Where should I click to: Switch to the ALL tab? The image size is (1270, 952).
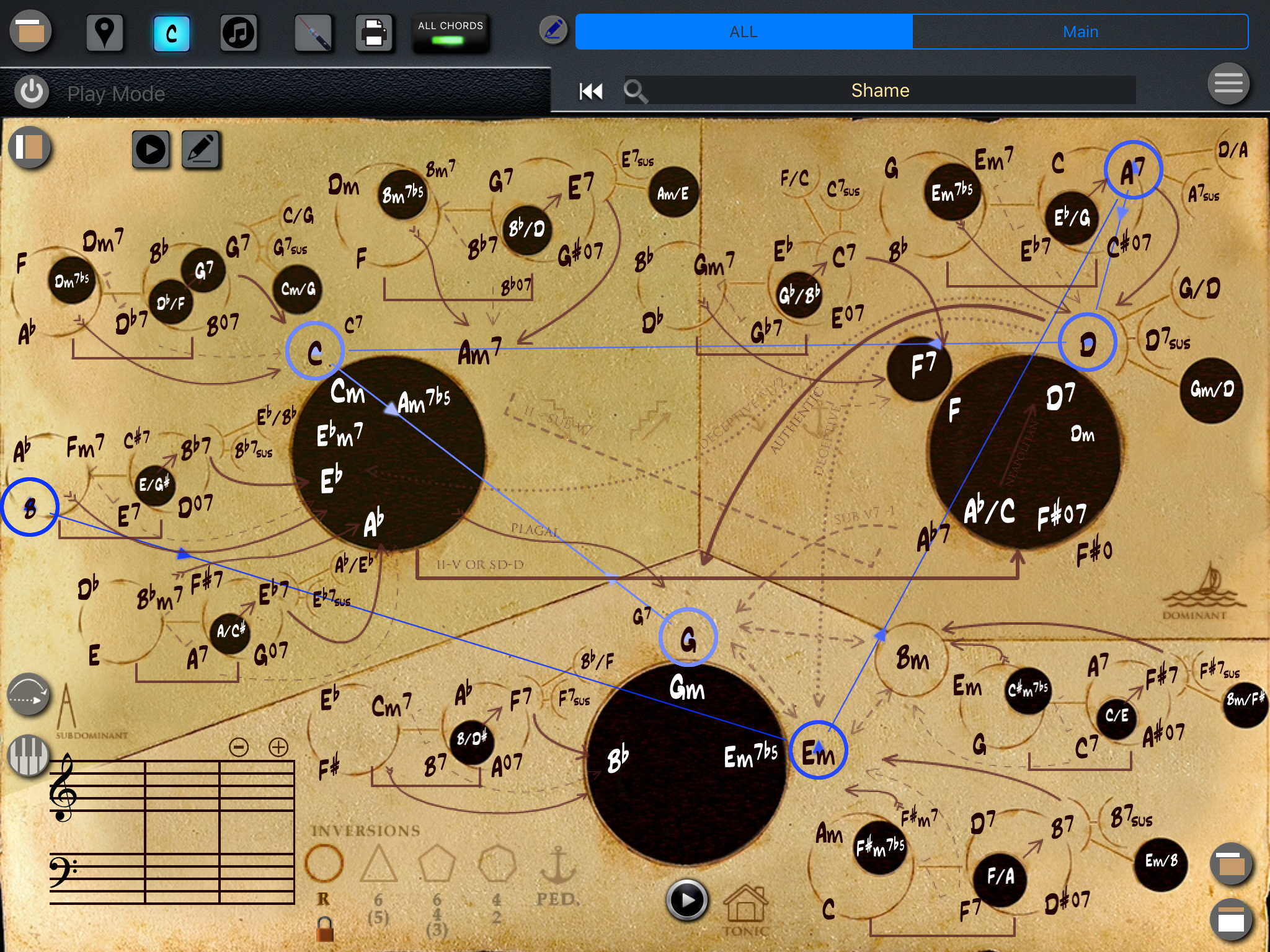[744, 32]
